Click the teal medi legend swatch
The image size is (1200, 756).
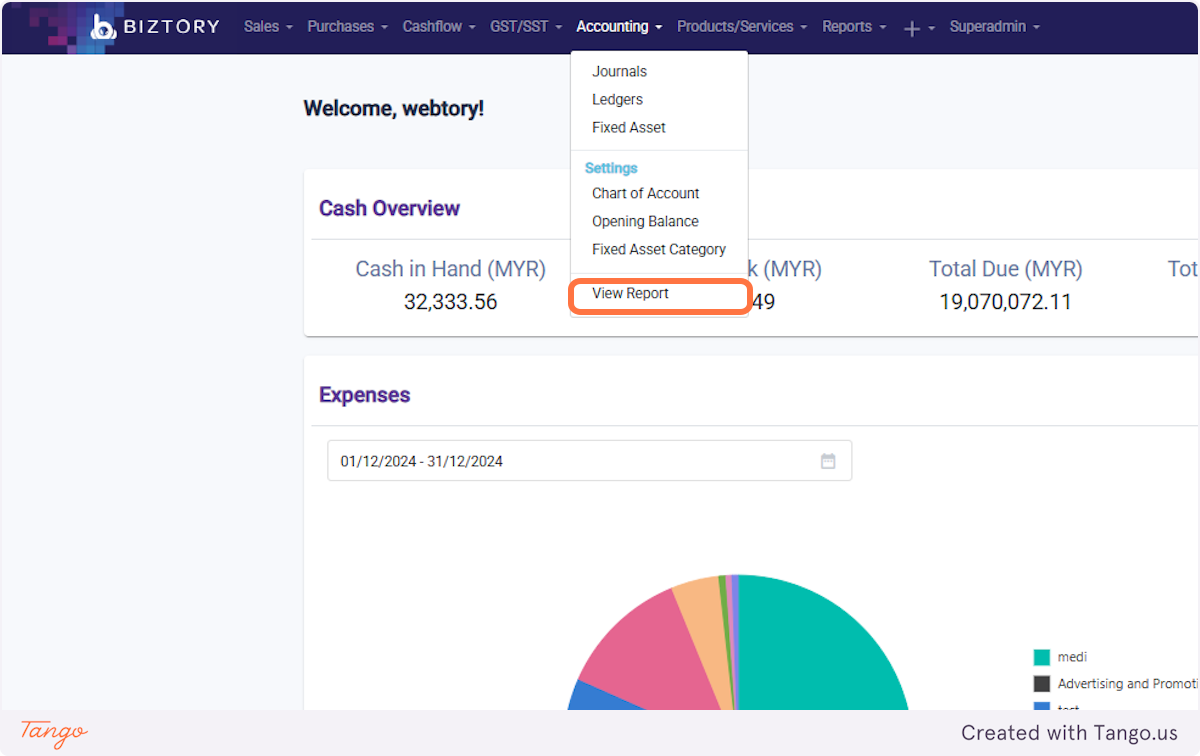coord(1042,657)
